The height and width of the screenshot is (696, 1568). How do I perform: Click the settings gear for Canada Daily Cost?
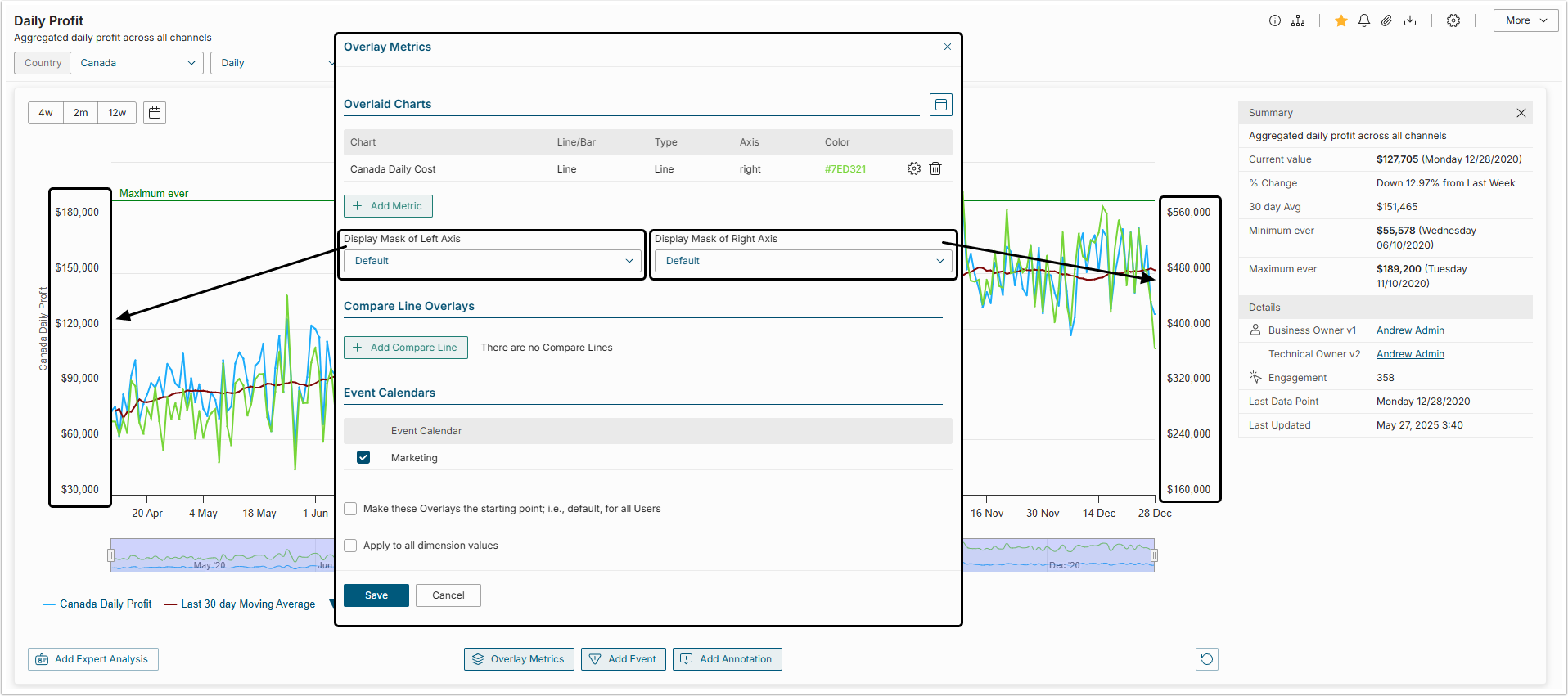[x=913, y=168]
